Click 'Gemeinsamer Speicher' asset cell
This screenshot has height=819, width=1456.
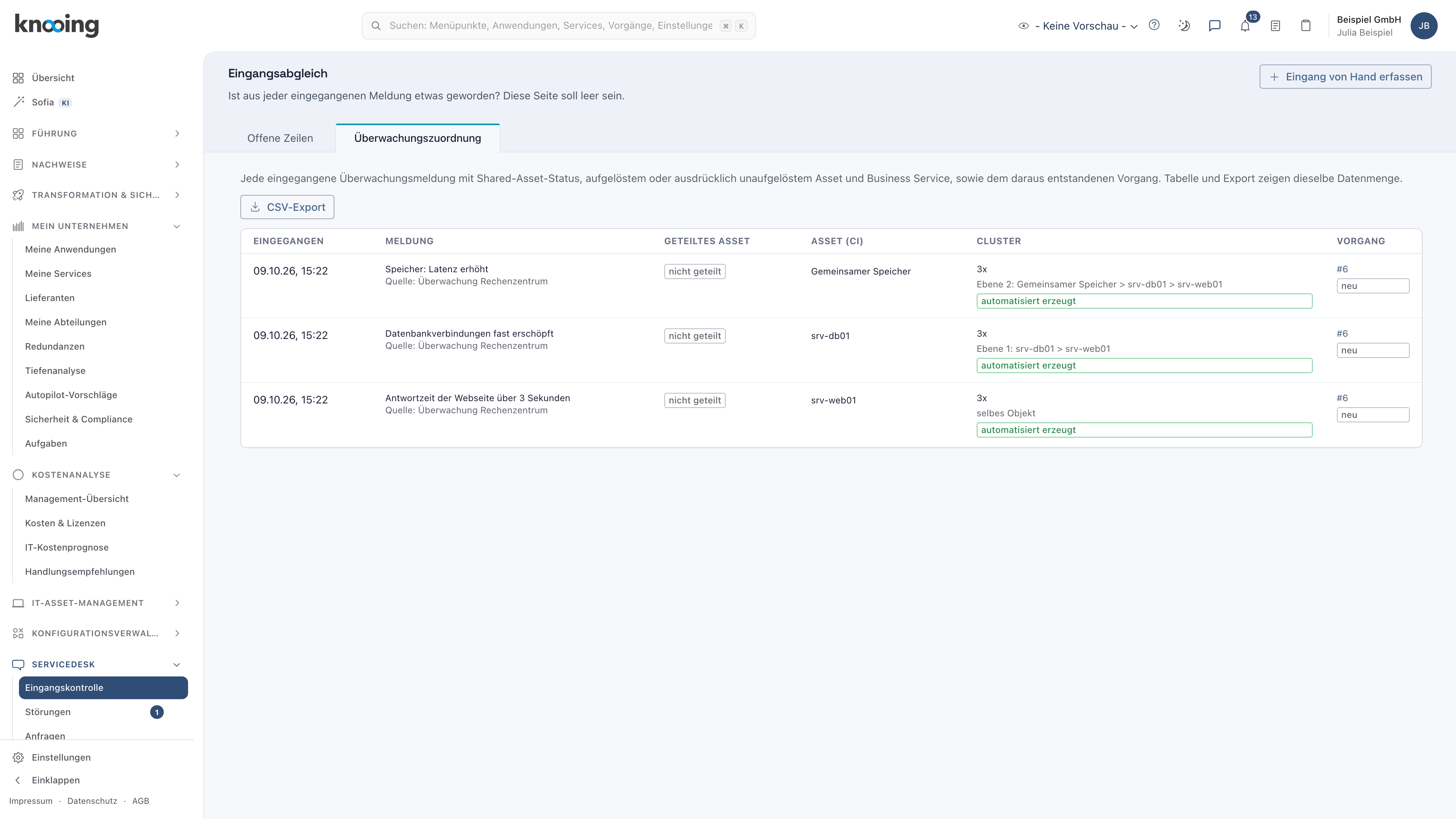pos(861,271)
